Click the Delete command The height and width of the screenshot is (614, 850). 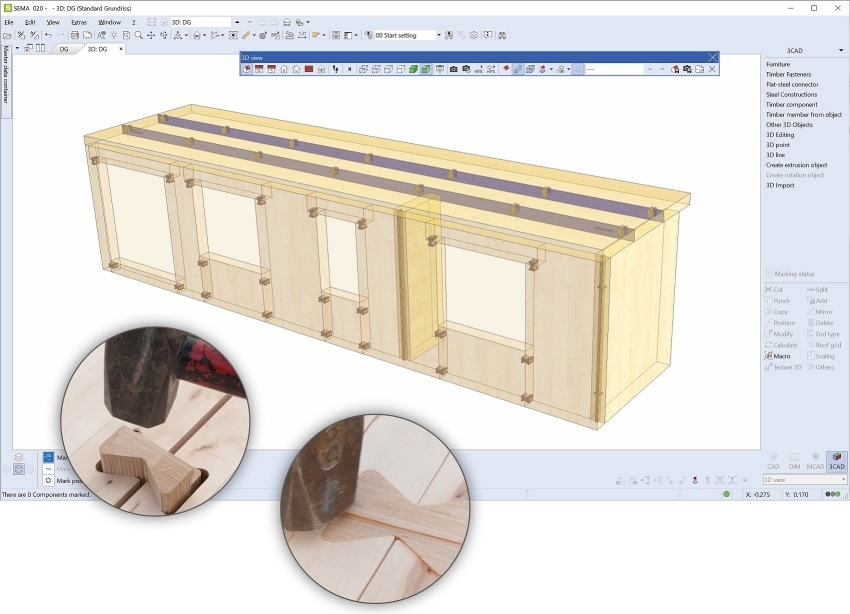pos(820,322)
